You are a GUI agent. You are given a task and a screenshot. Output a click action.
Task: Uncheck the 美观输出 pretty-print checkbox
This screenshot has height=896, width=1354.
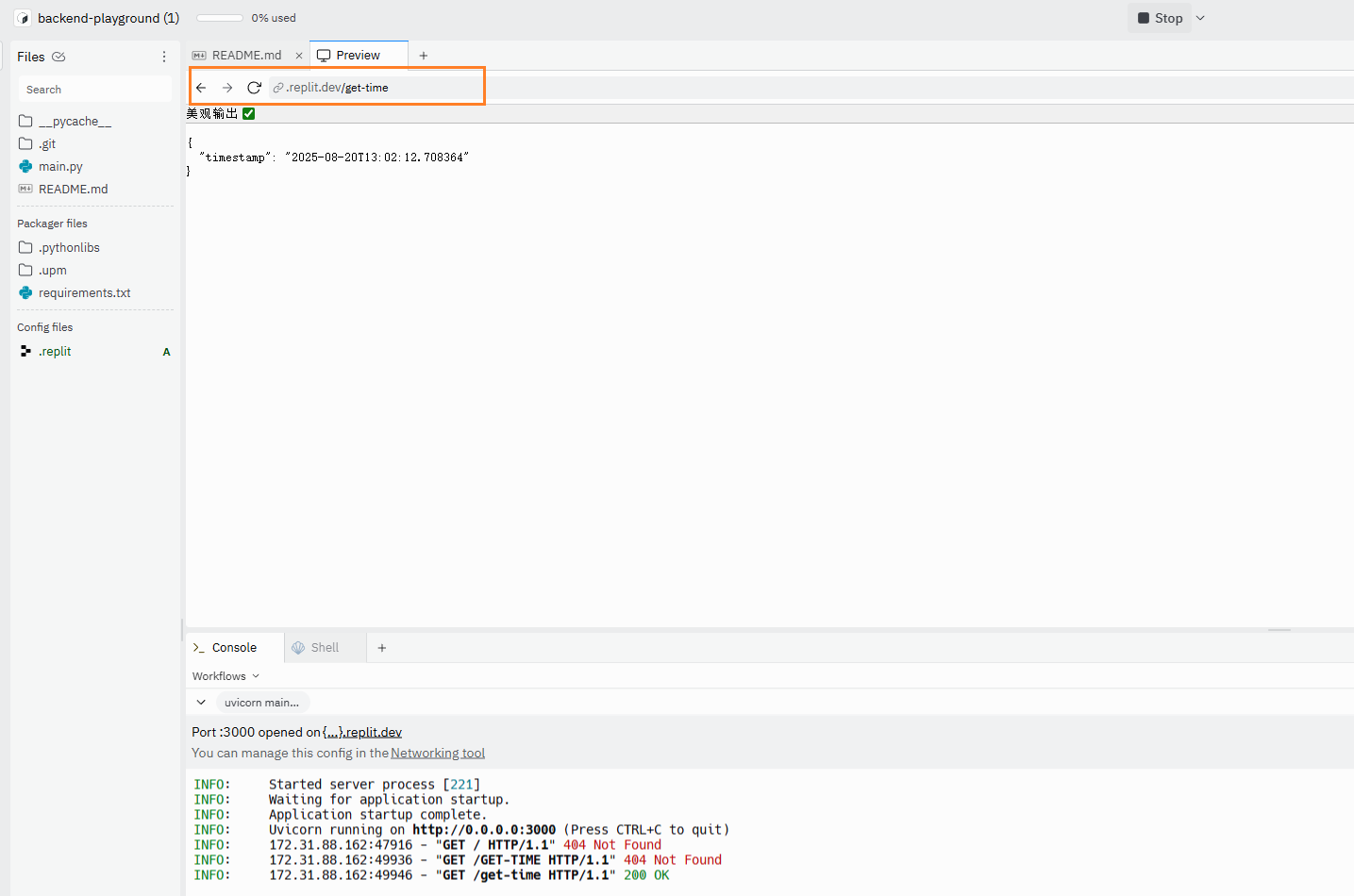(249, 114)
